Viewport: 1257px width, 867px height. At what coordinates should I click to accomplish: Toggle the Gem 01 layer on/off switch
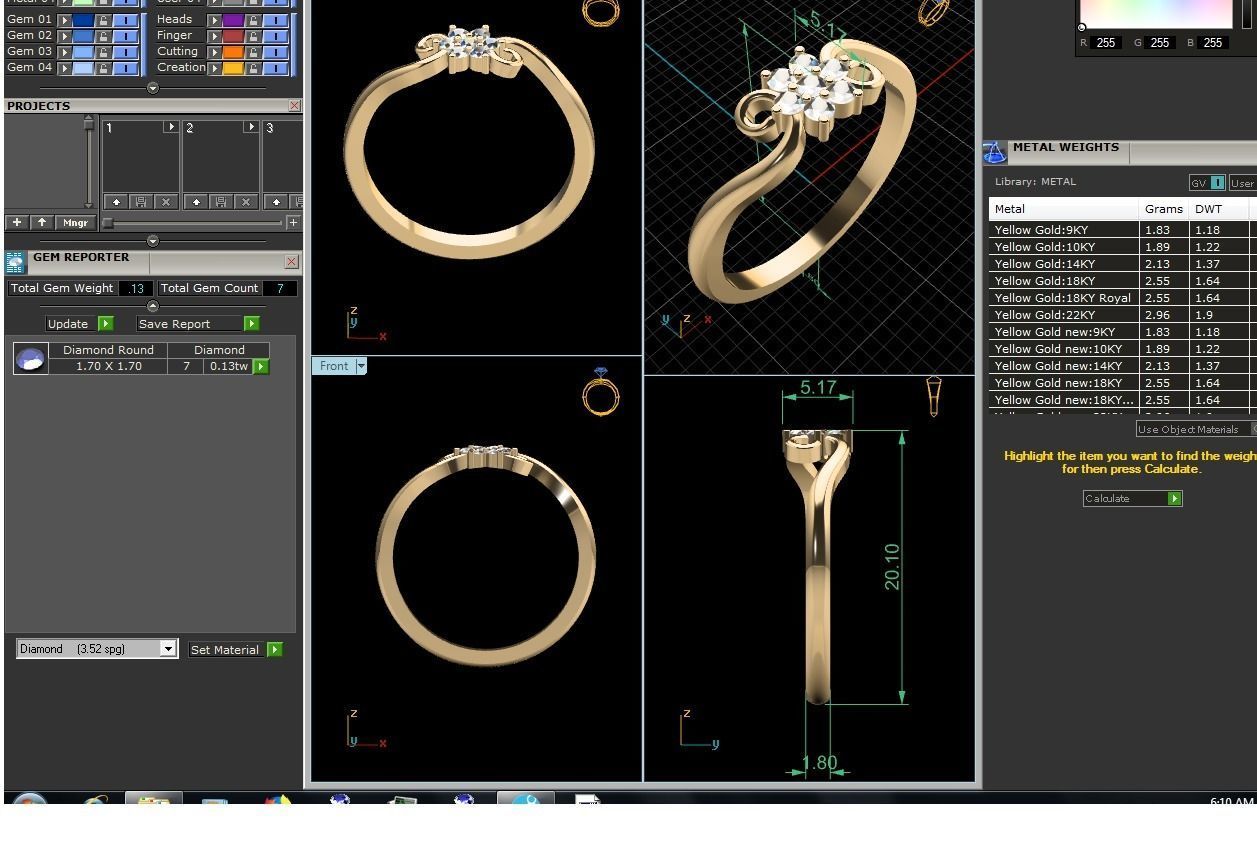(126, 20)
